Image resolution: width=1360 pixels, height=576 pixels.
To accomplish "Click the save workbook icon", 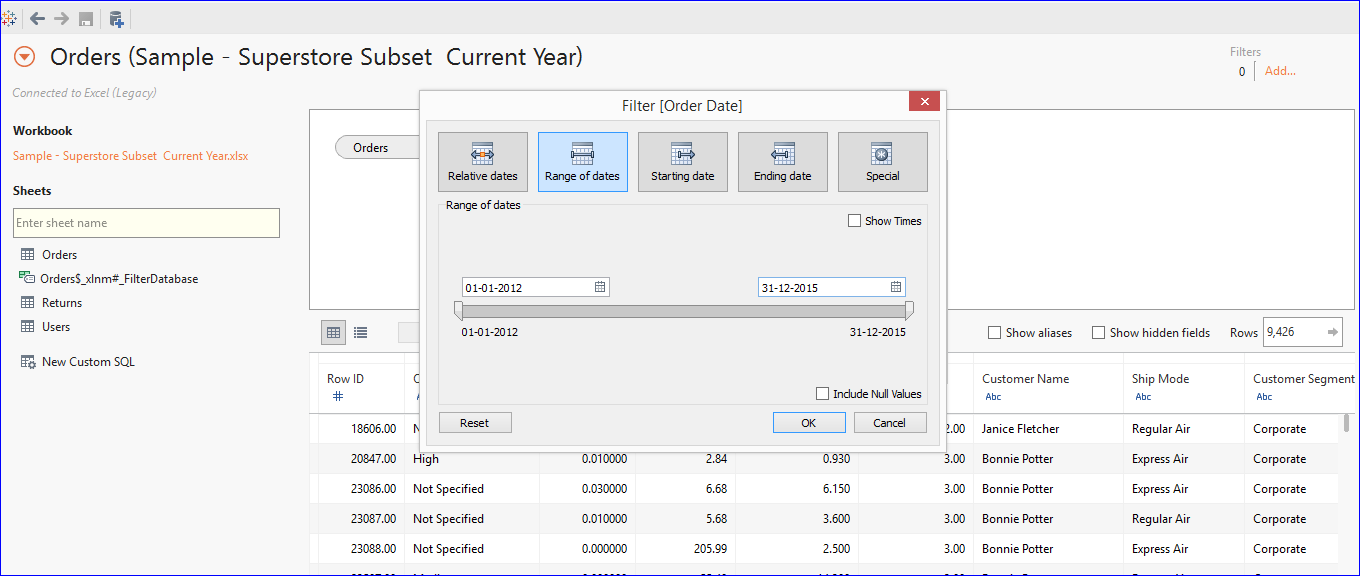I will [85, 18].
